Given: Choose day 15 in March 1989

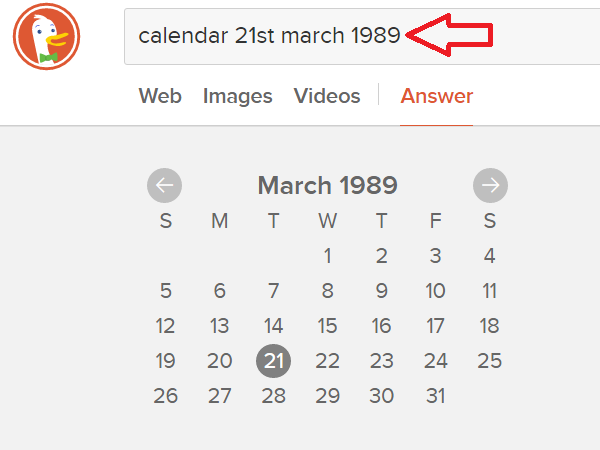Looking at the screenshot, I should click(328, 326).
